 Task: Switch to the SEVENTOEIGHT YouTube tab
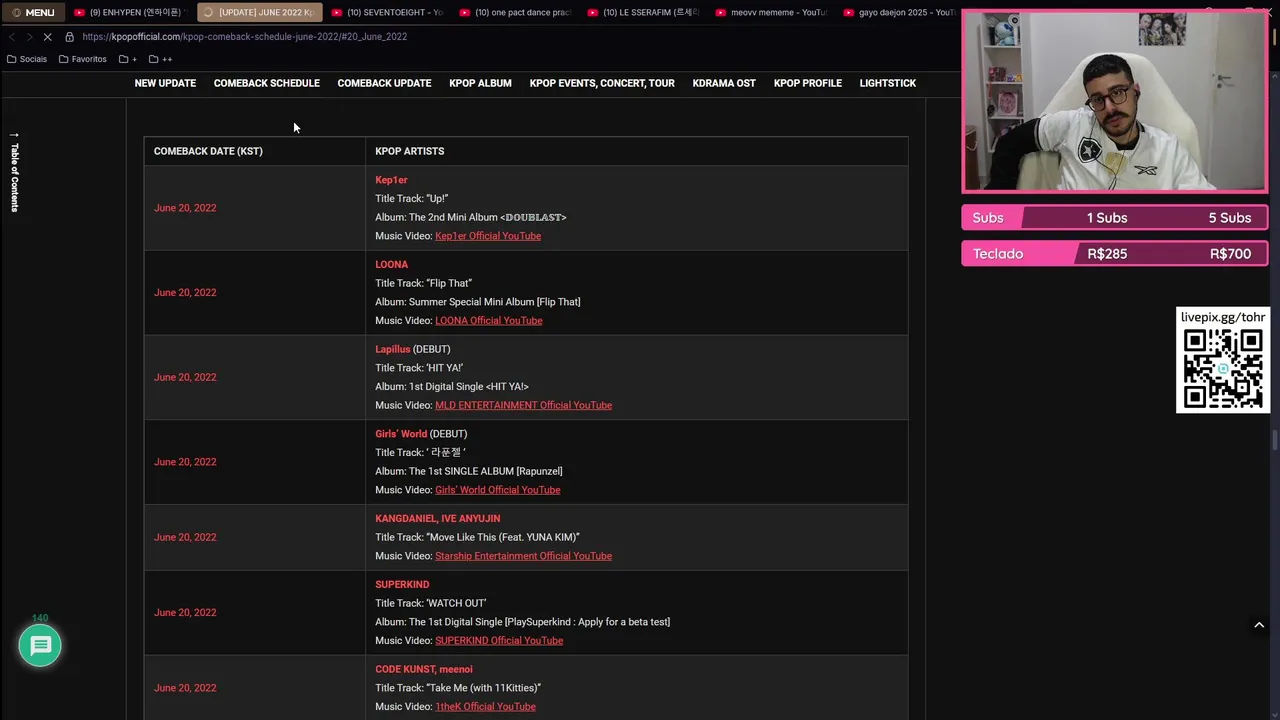tap(388, 13)
